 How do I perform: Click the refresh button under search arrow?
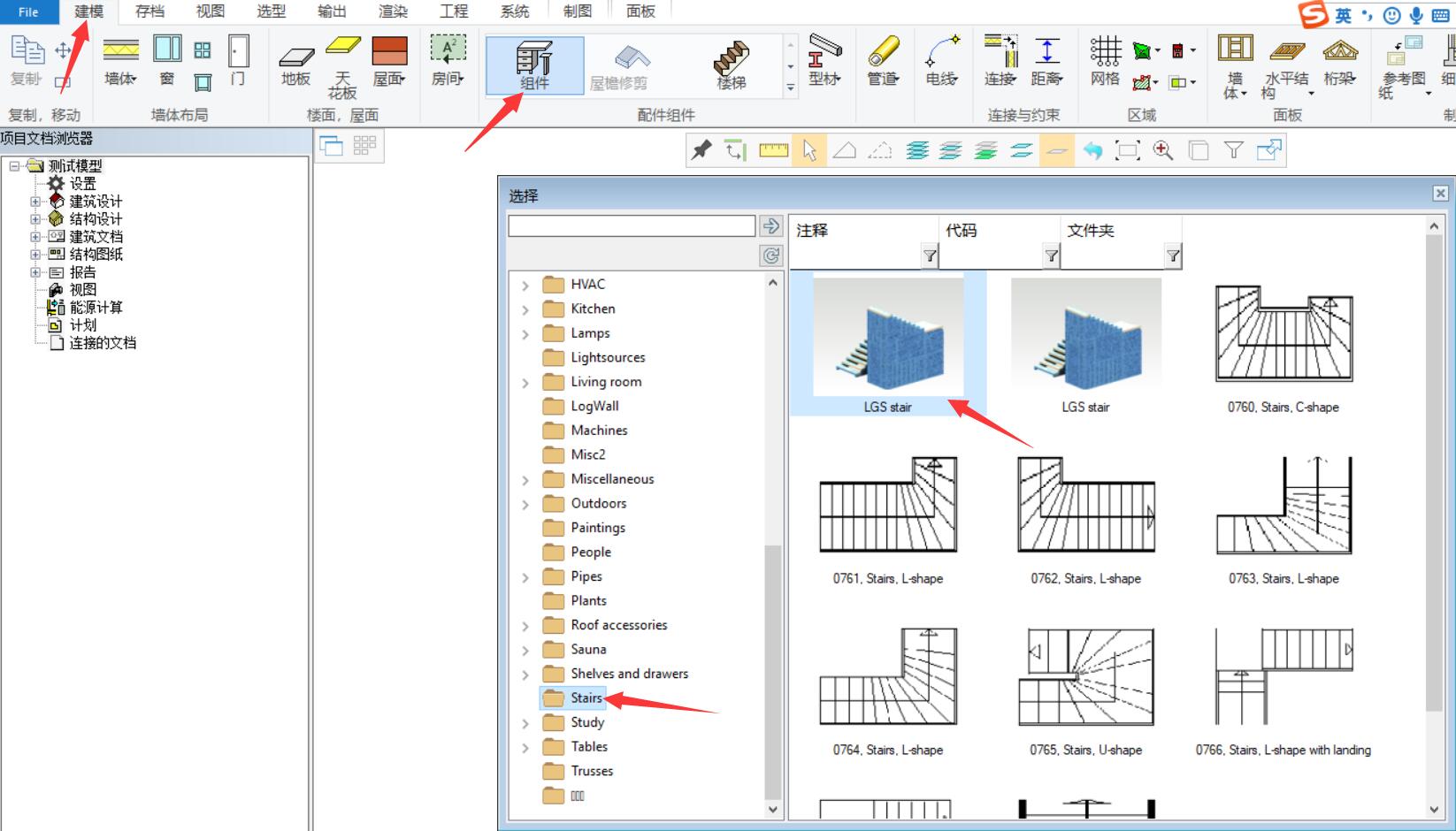pyautogui.click(x=771, y=255)
